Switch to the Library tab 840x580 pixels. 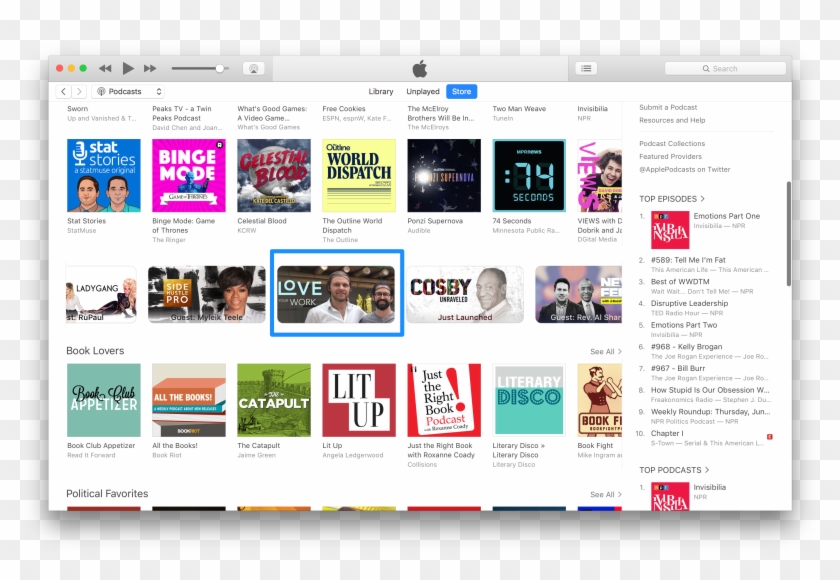(x=381, y=91)
